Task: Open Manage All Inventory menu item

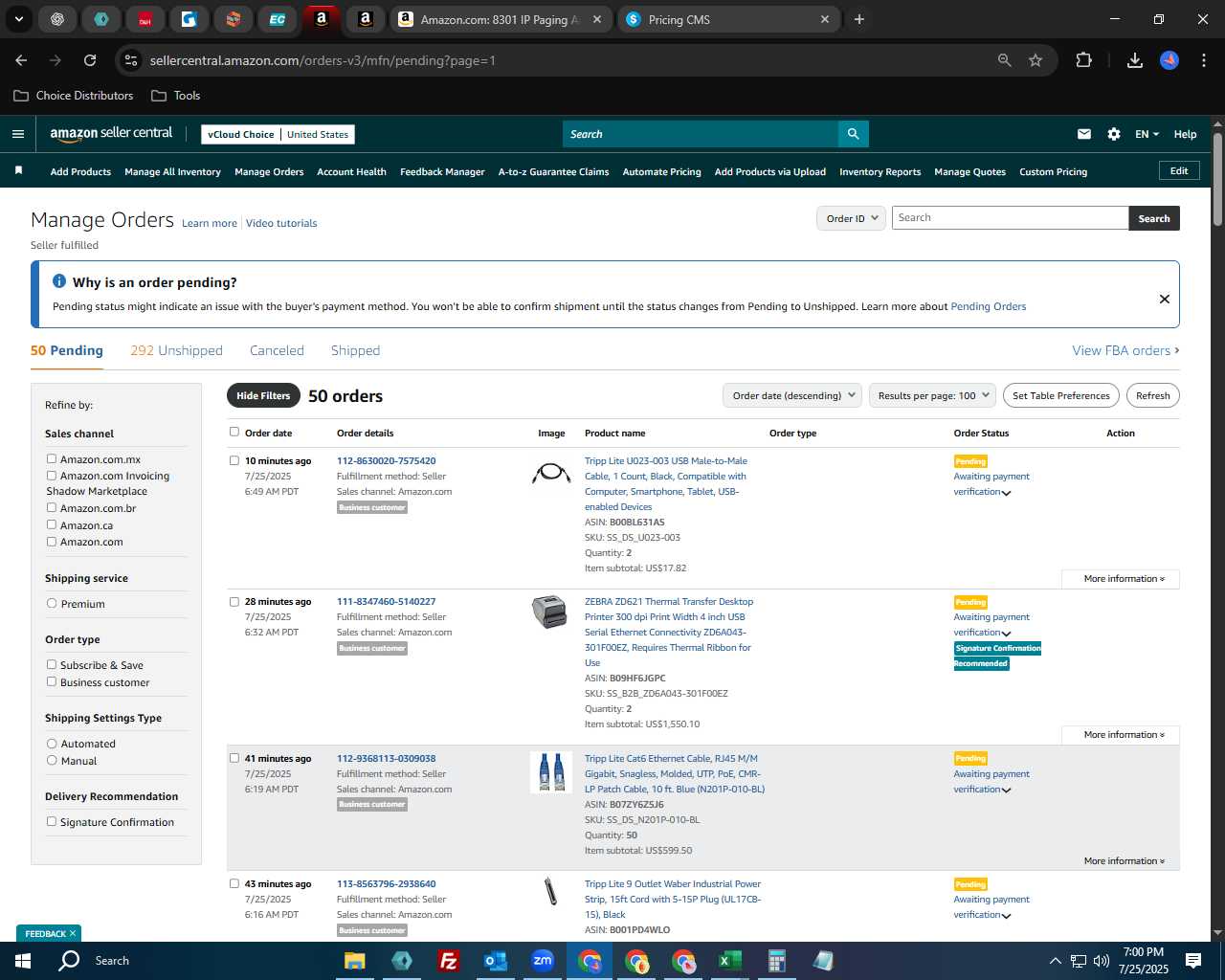Action: click(x=172, y=171)
